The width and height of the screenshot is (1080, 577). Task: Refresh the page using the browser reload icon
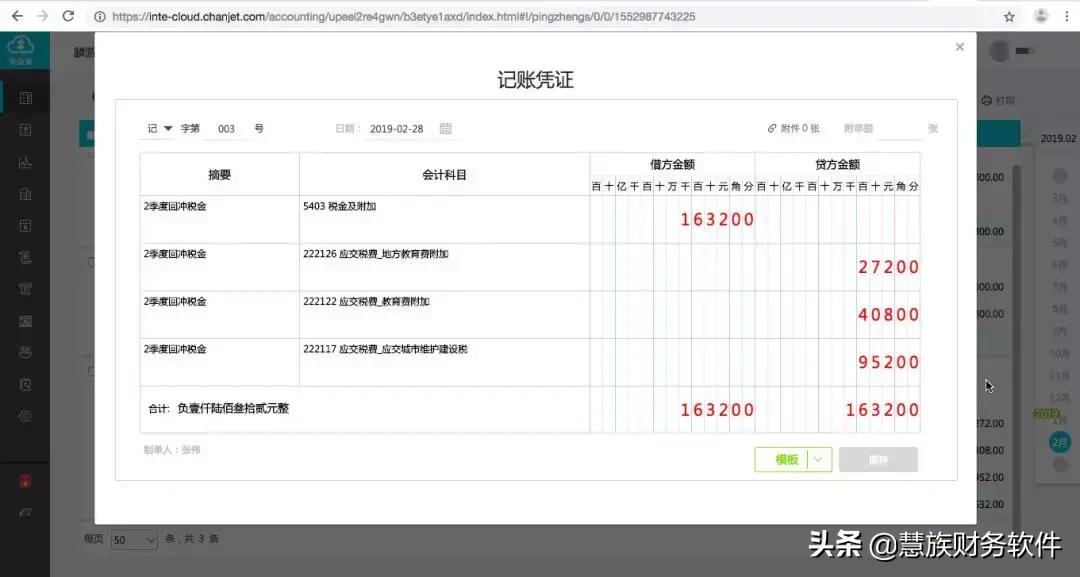click(x=67, y=16)
